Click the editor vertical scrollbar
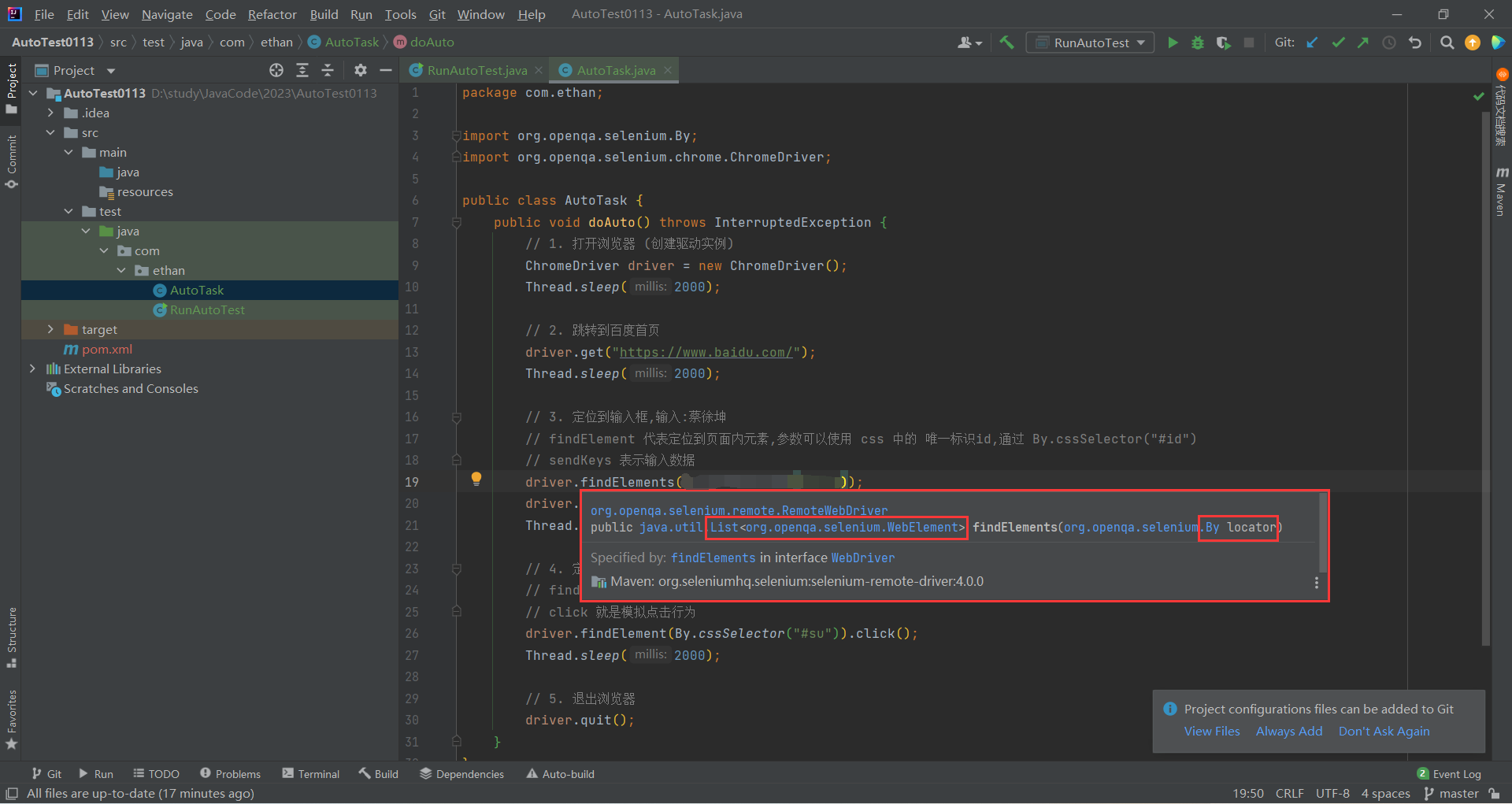 pyautogui.click(x=1485, y=378)
